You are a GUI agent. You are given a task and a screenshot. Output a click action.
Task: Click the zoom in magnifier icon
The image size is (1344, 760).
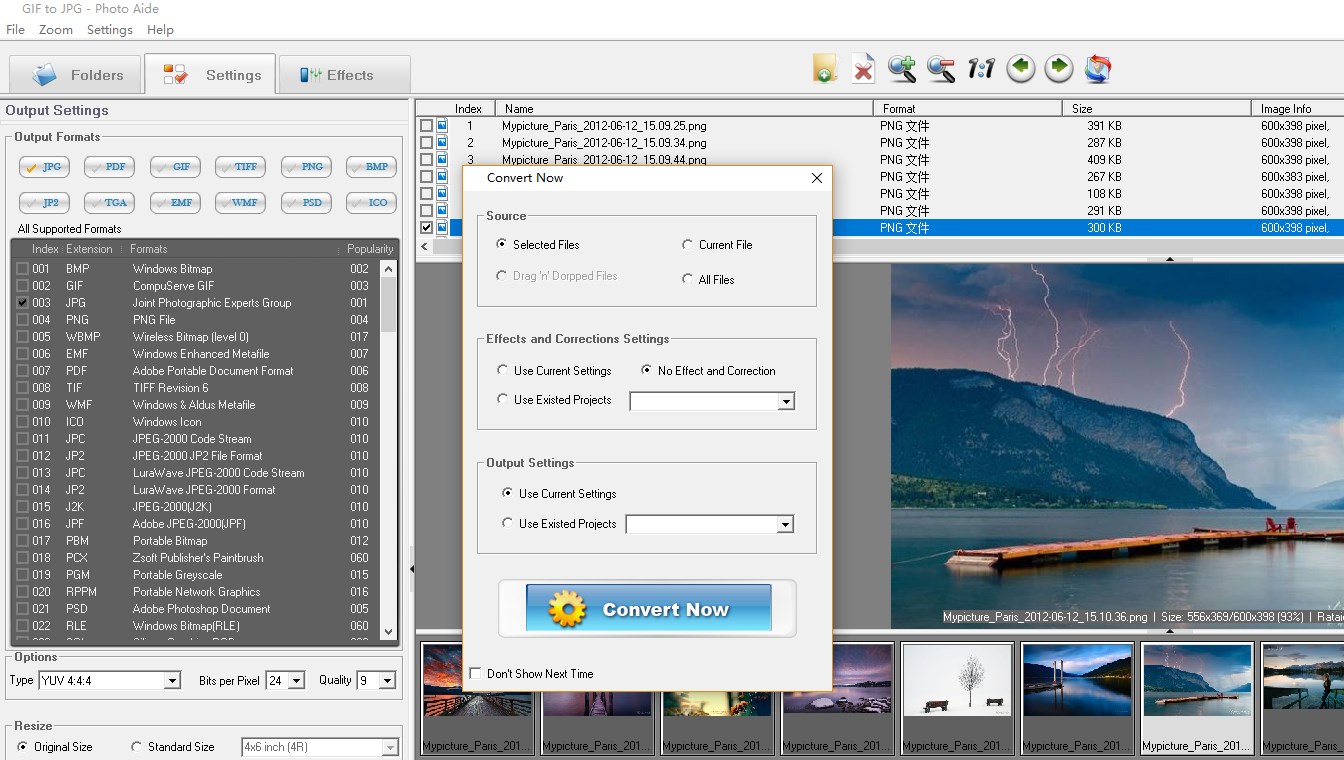point(902,69)
